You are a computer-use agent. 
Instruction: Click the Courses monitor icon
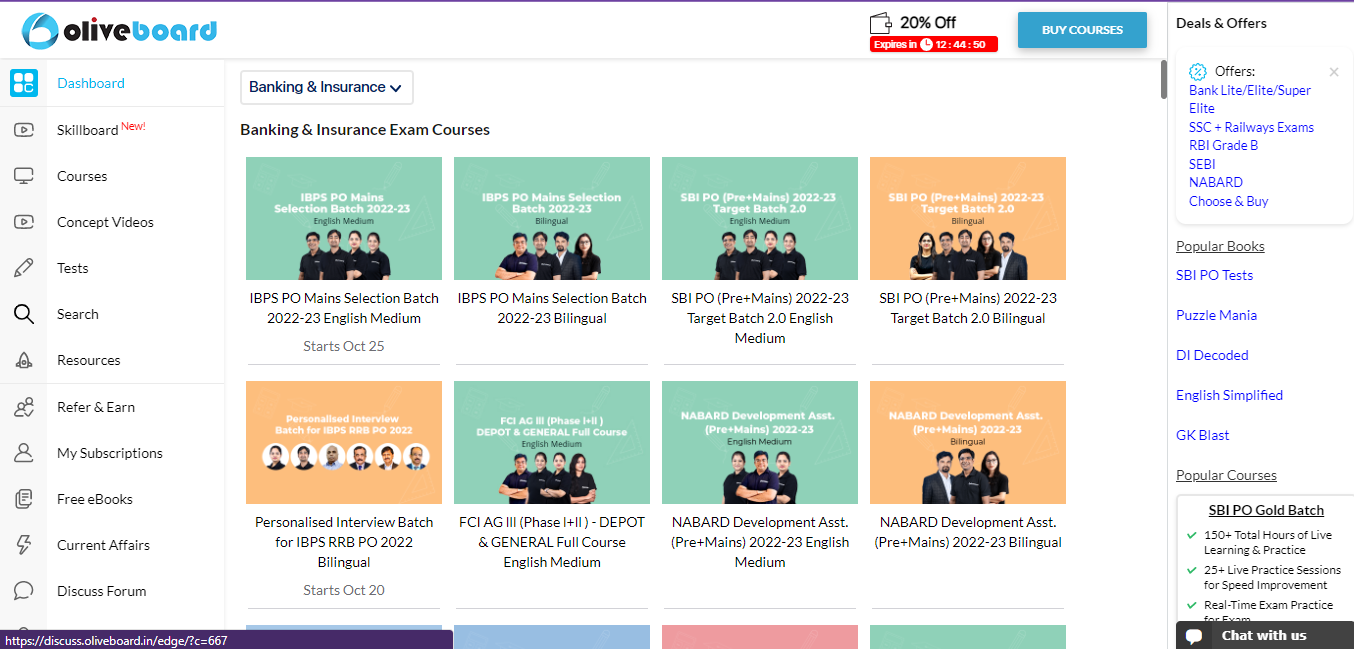tap(24, 176)
